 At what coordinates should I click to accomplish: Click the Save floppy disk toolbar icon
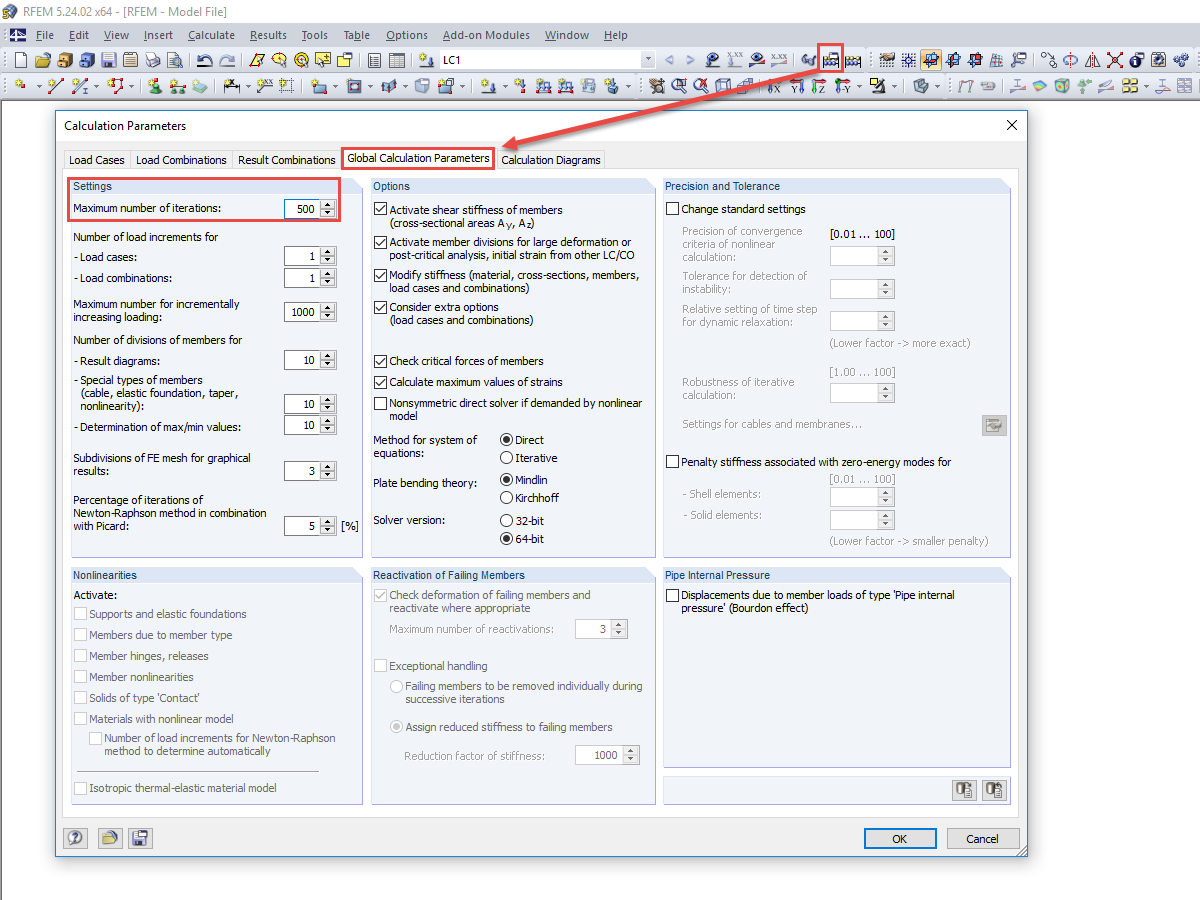(x=109, y=60)
